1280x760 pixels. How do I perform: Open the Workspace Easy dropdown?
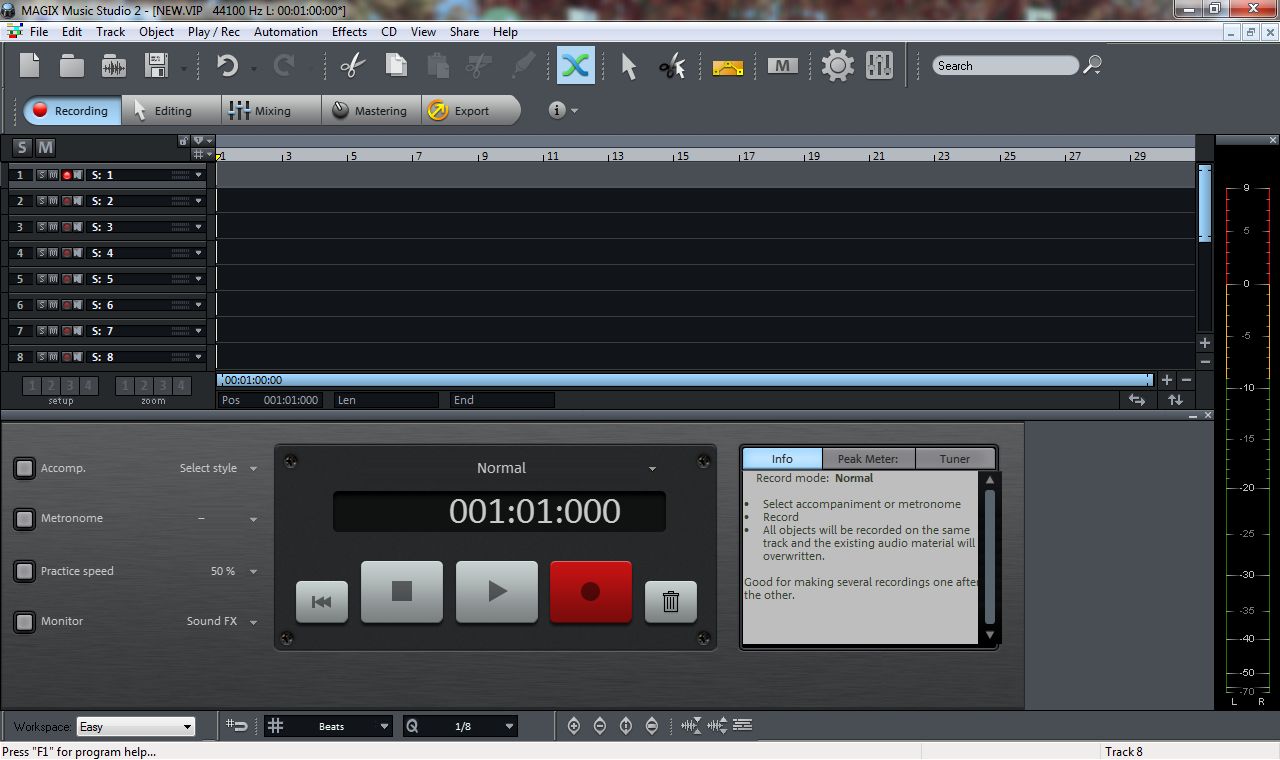[x=135, y=727]
